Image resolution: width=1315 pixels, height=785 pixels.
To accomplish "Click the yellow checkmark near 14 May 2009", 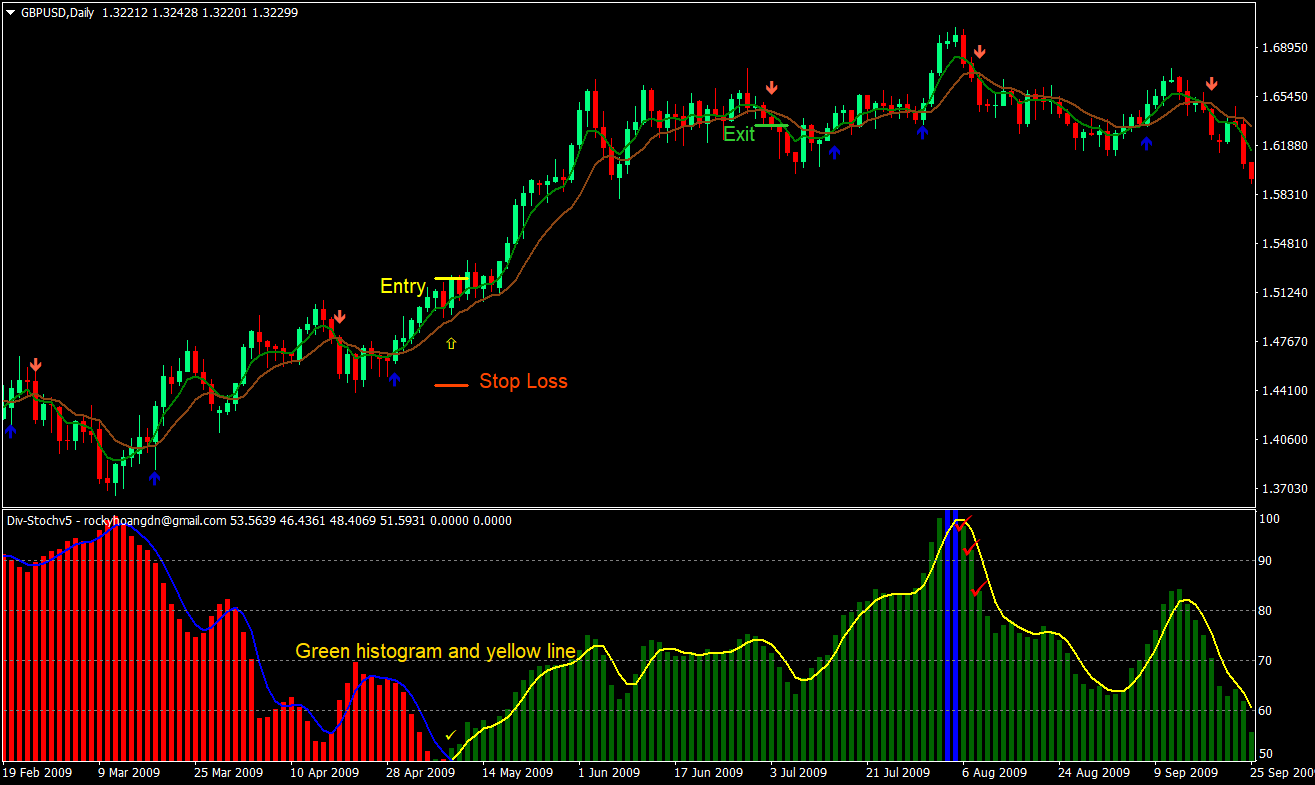I will click(452, 735).
